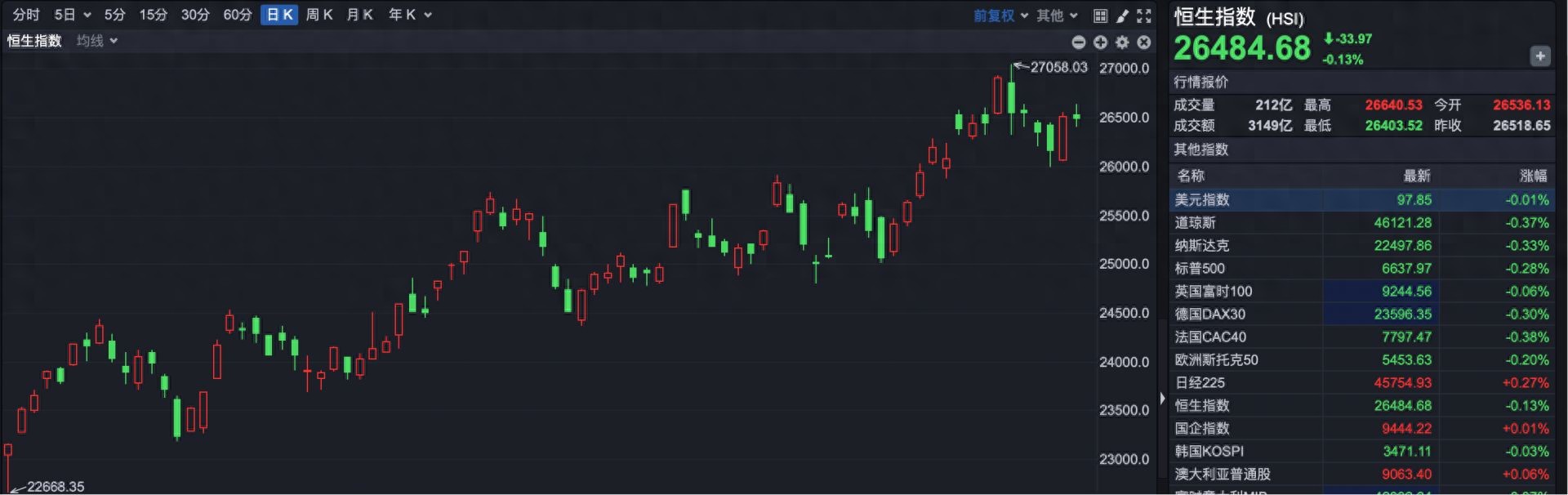Close indicator with the circled X icon
Viewport: 1568px width, 495px height.
1144,42
